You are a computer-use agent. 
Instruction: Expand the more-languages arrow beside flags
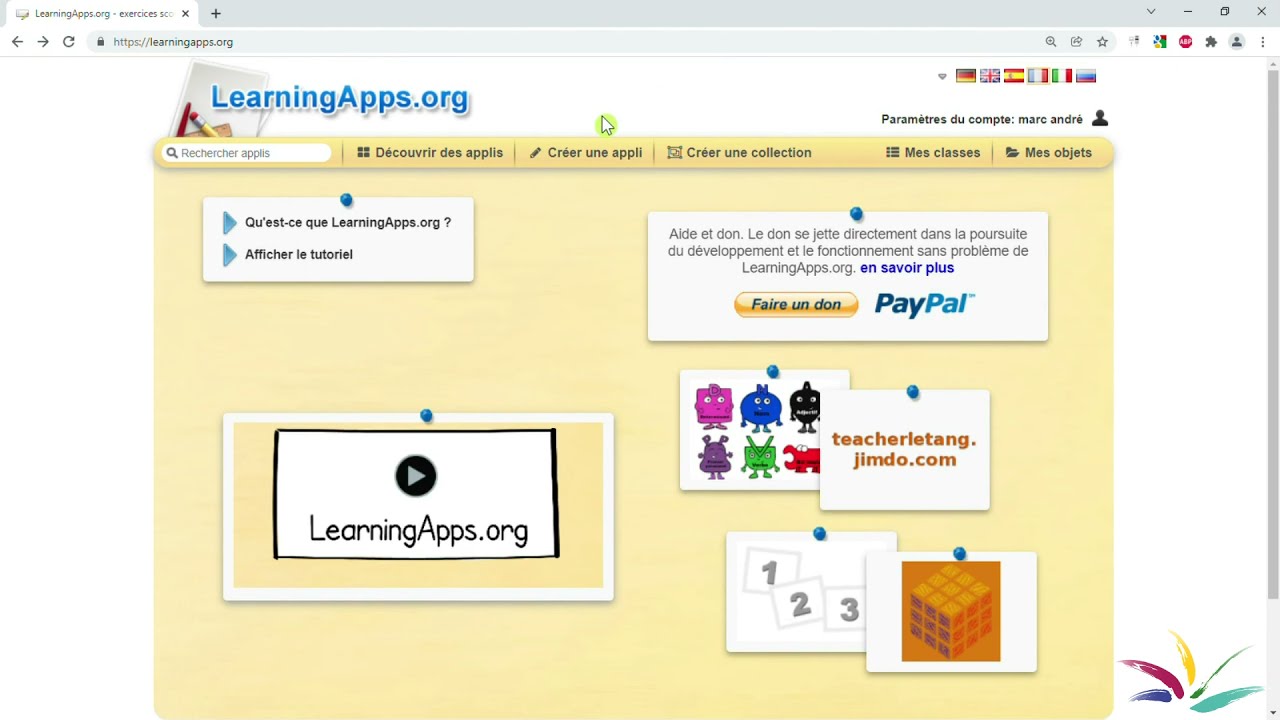(942, 77)
